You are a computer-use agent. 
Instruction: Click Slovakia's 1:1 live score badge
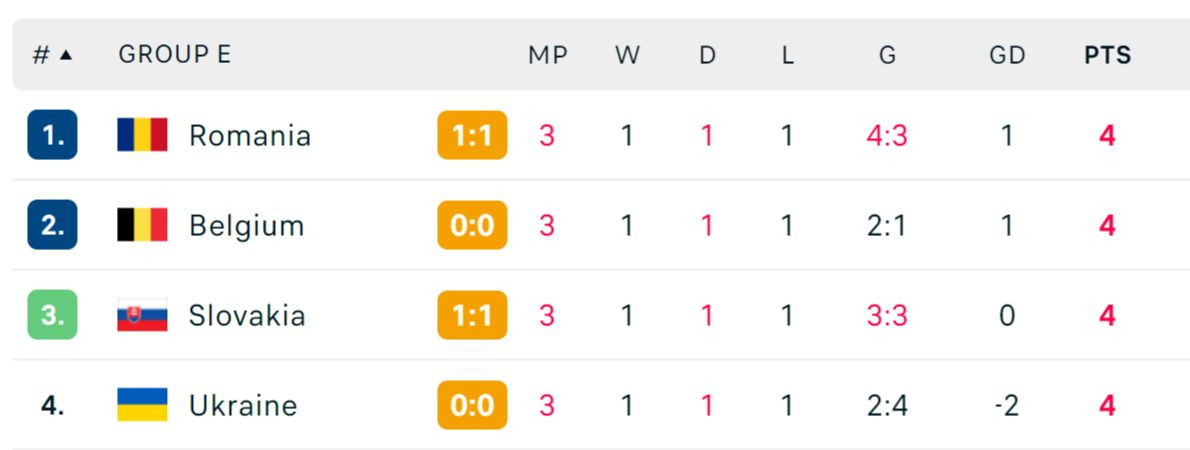click(x=472, y=315)
